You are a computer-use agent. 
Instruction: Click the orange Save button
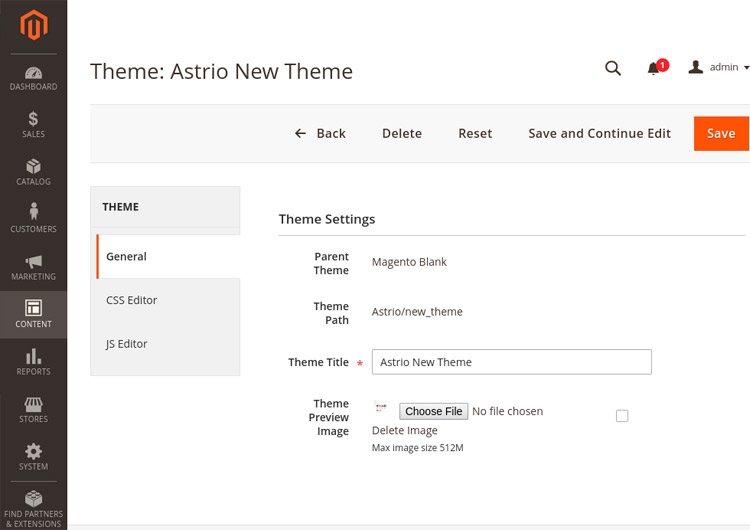pos(721,133)
